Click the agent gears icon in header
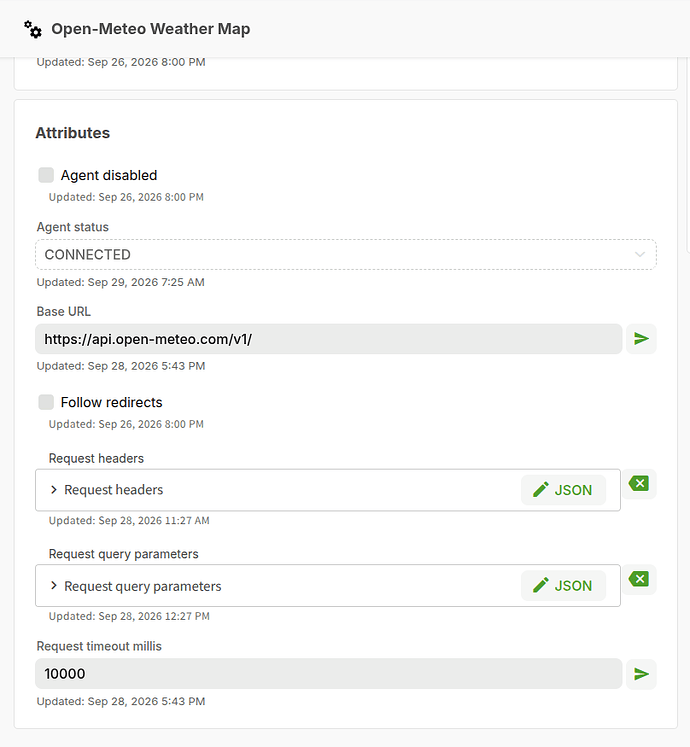 tap(33, 29)
